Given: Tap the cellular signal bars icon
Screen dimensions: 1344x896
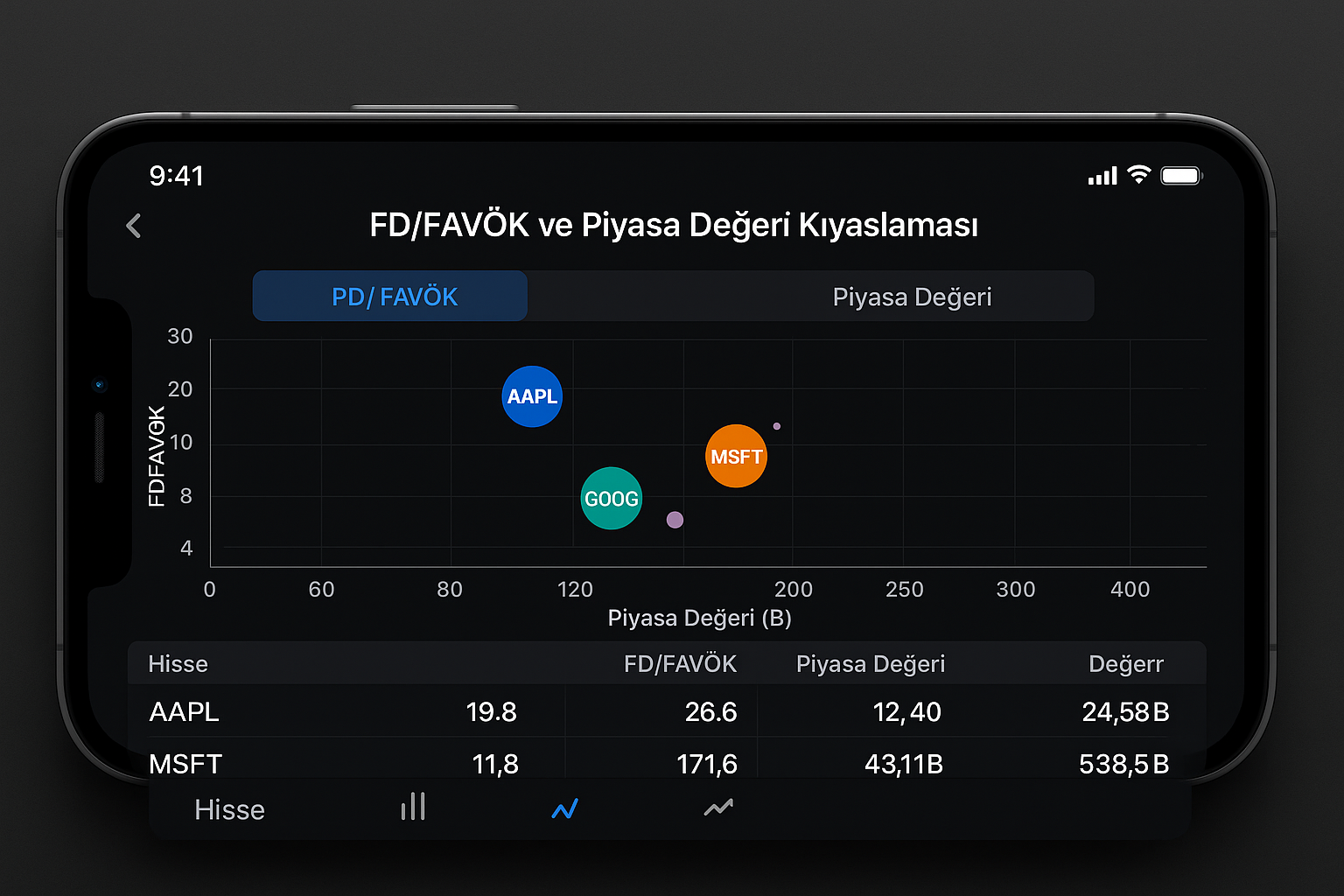Looking at the screenshot, I should pyautogui.click(x=1102, y=177).
